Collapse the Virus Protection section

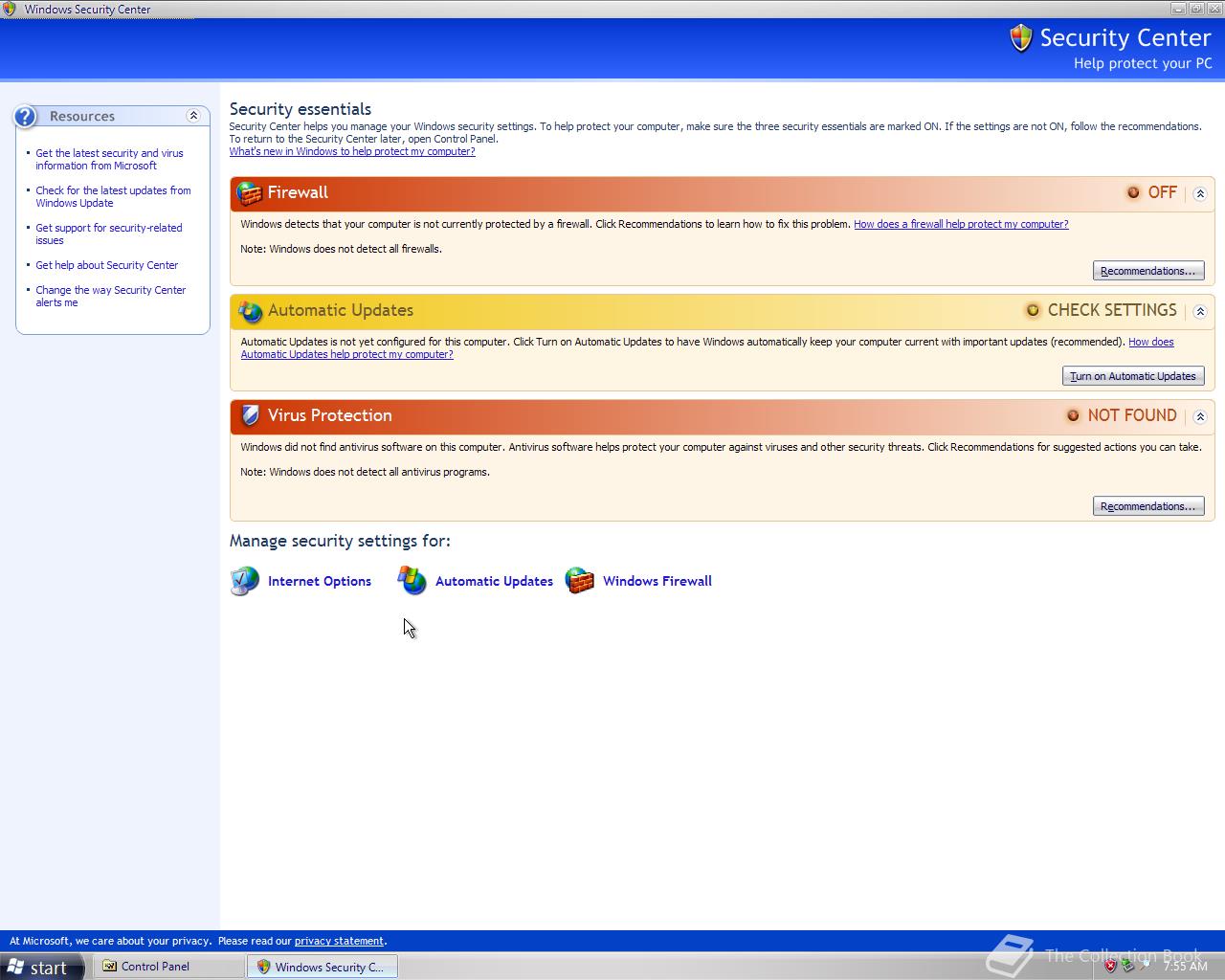(x=1200, y=416)
